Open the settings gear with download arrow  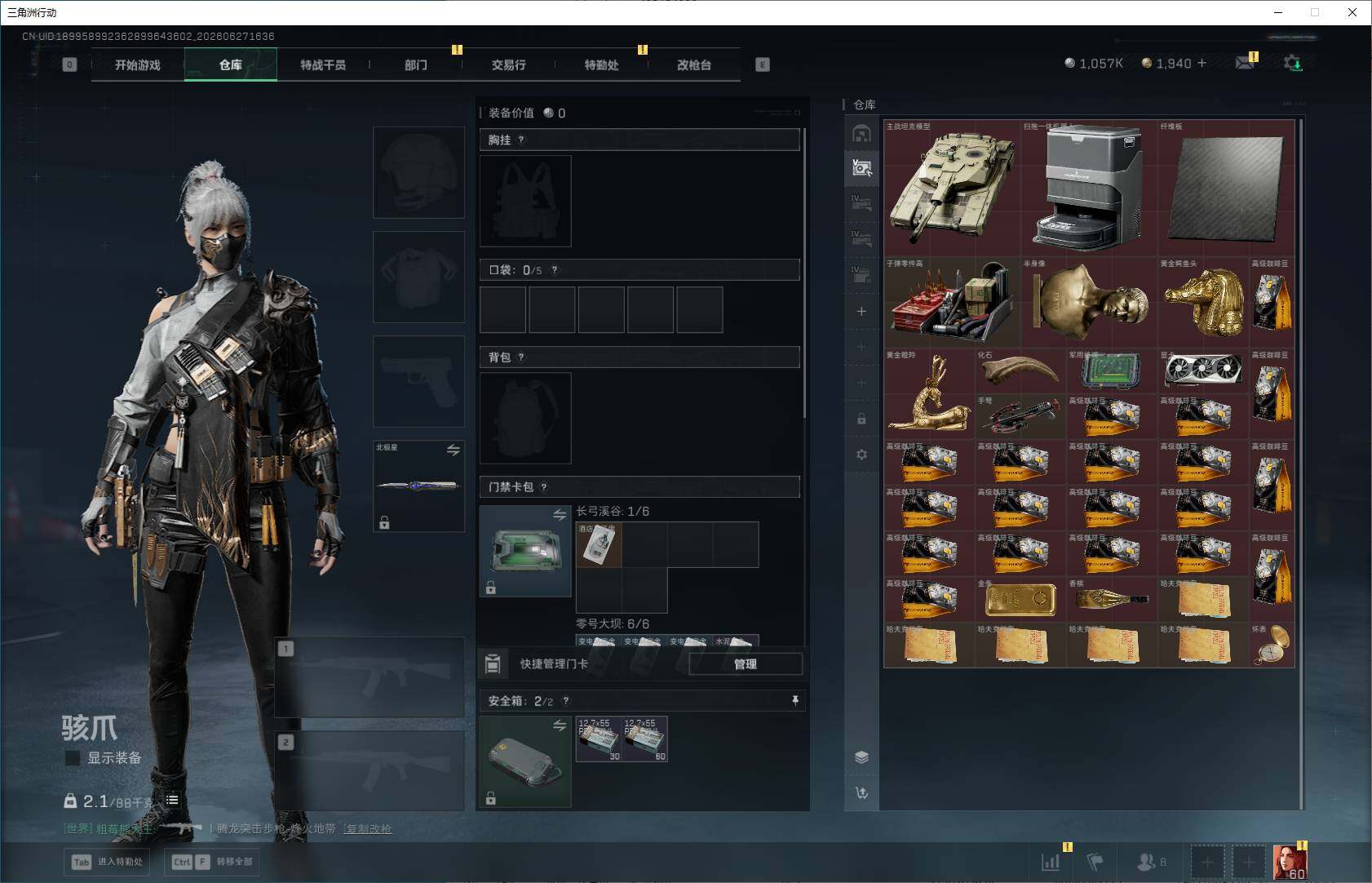click(x=1293, y=63)
